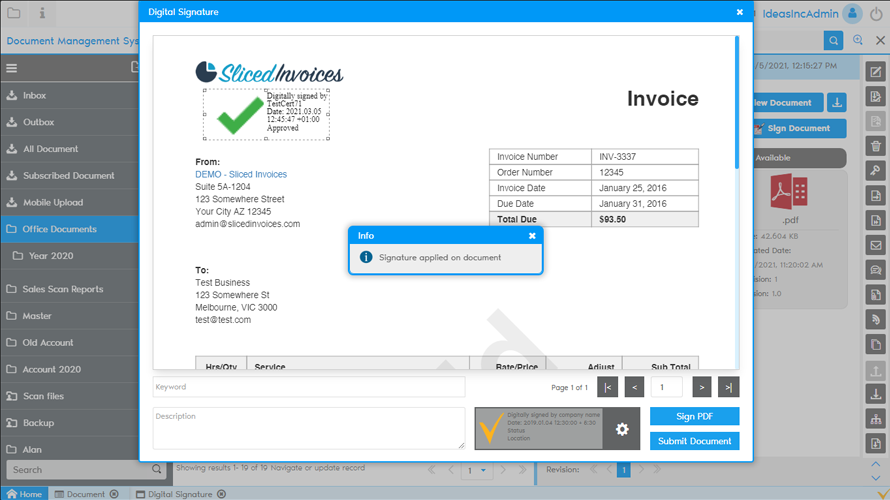Click the comments chat icon in right toolbar

click(876, 270)
